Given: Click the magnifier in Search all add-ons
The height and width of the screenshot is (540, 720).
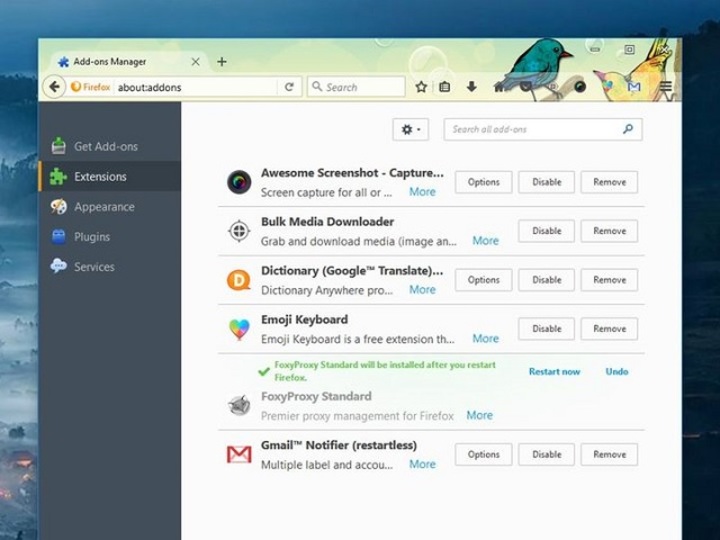Looking at the screenshot, I should [x=628, y=129].
